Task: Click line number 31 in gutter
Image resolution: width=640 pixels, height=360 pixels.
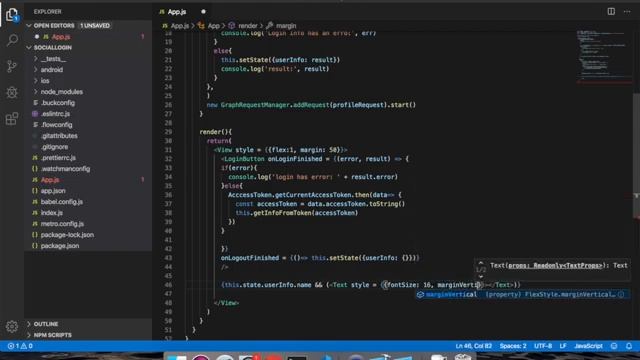Action: pyautogui.click(x=168, y=150)
